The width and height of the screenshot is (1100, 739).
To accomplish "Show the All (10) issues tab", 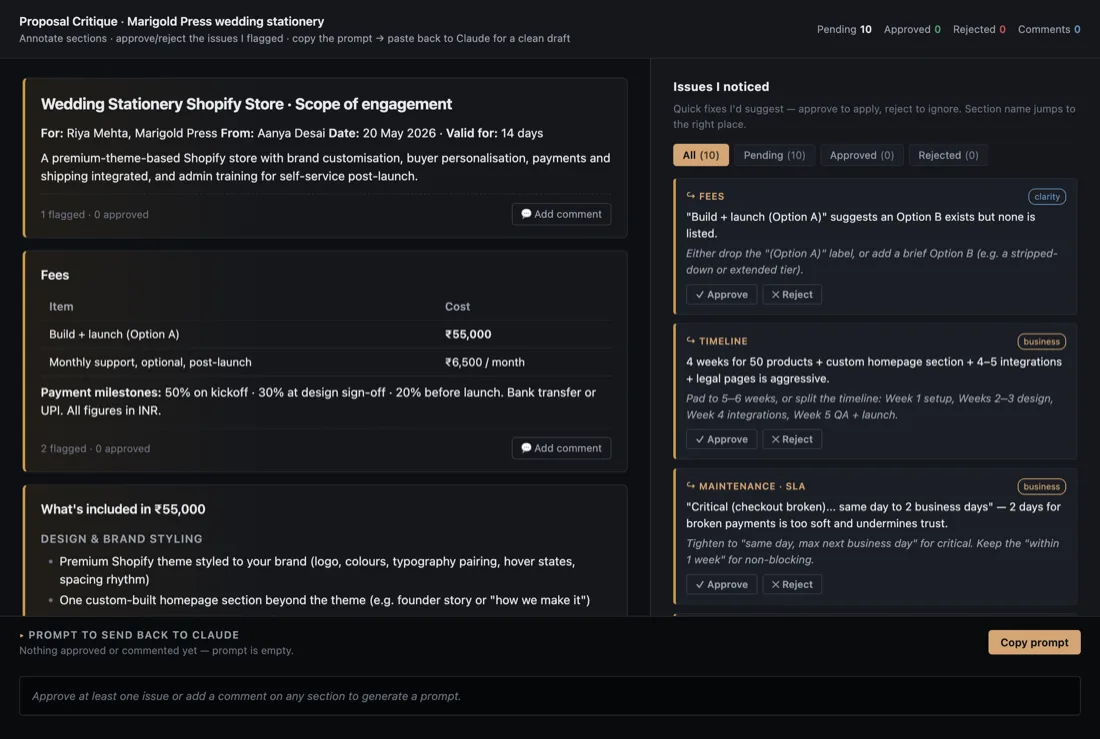I will [x=700, y=155].
